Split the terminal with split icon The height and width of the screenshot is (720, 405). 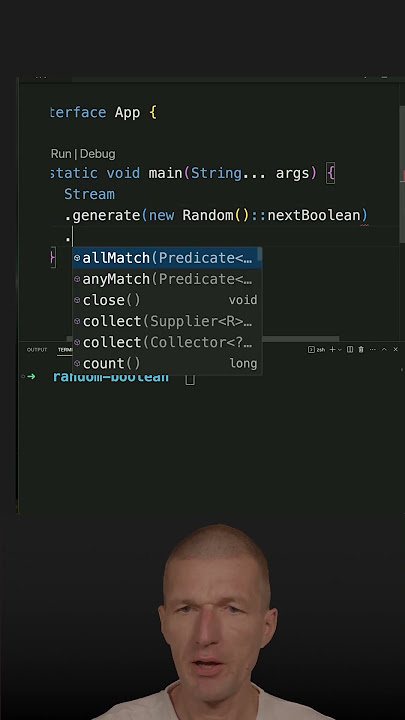(x=350, y=350)
